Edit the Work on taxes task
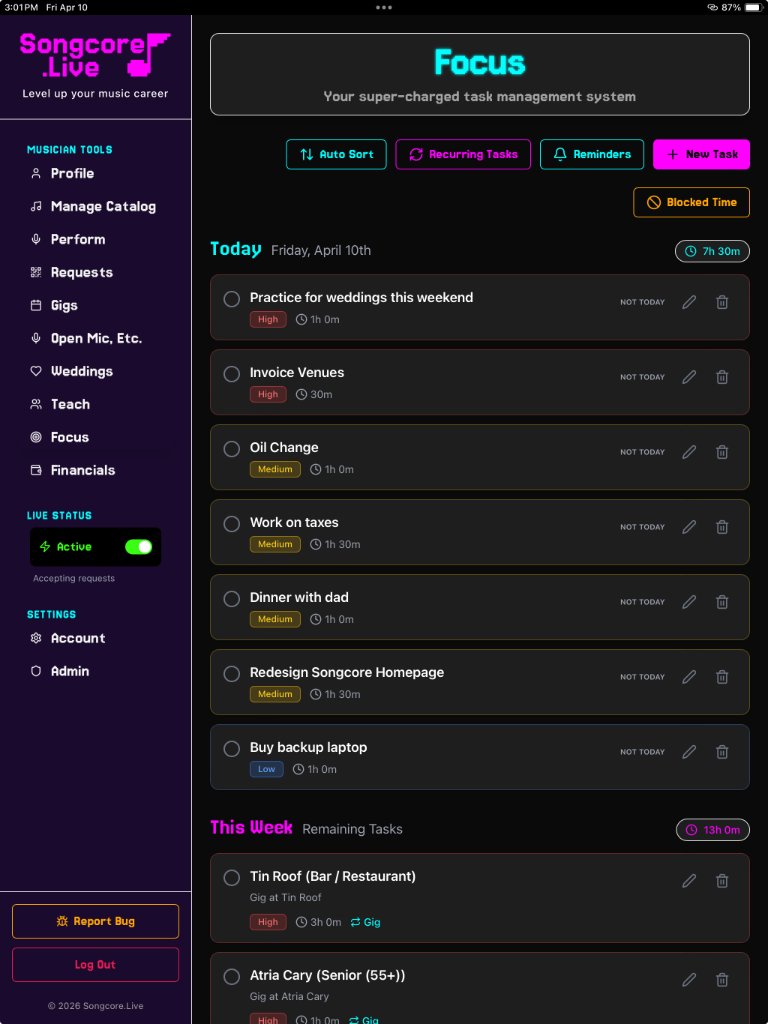The height and width of the screenshot is (1024, 768). [x=689, y=527]
